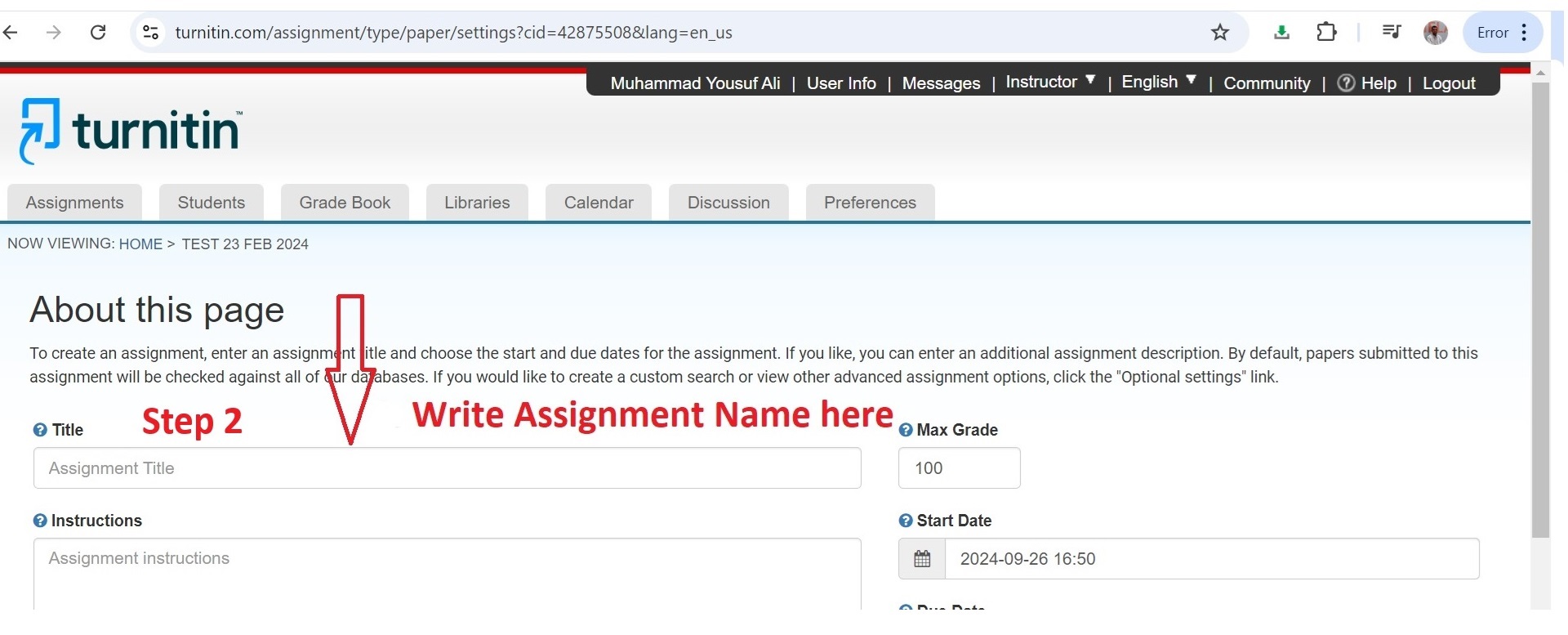Reload the Turnitin page
Screen dimensions: 1568x635
pyautogui.click(x=98, y=33)
